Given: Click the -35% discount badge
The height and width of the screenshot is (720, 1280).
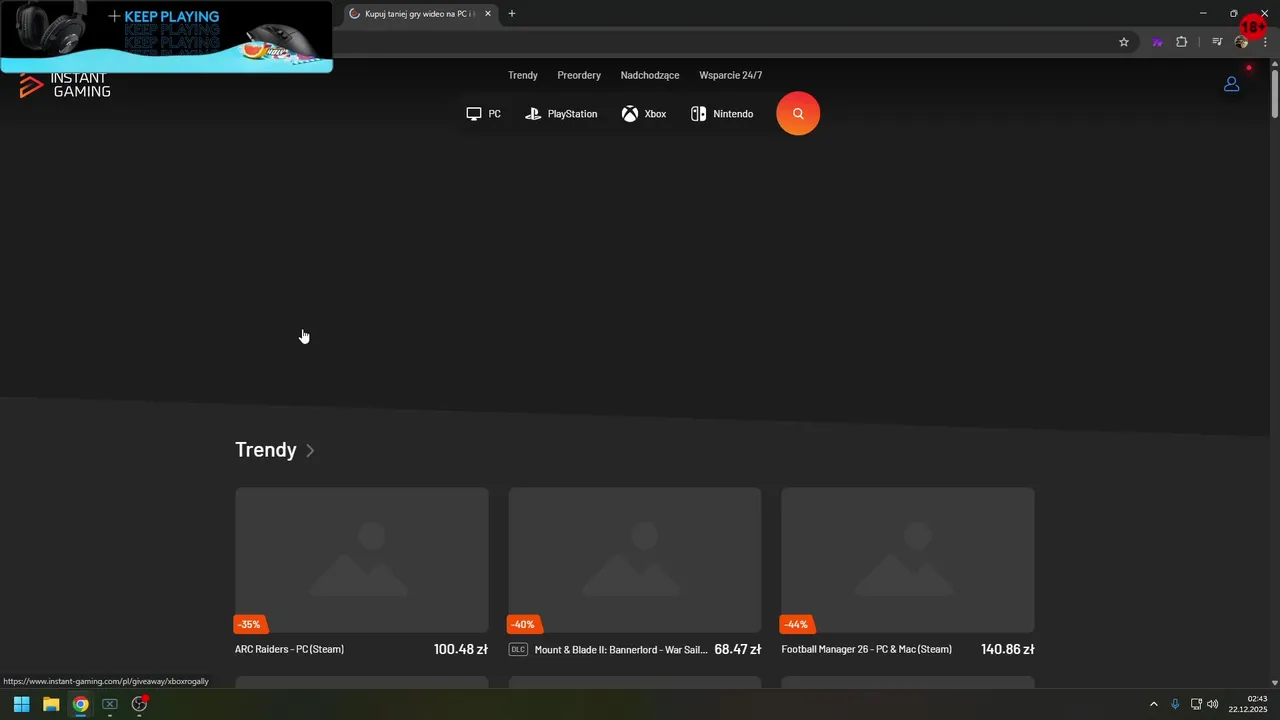Looking at the screenshot, I should tap(250, 624).
